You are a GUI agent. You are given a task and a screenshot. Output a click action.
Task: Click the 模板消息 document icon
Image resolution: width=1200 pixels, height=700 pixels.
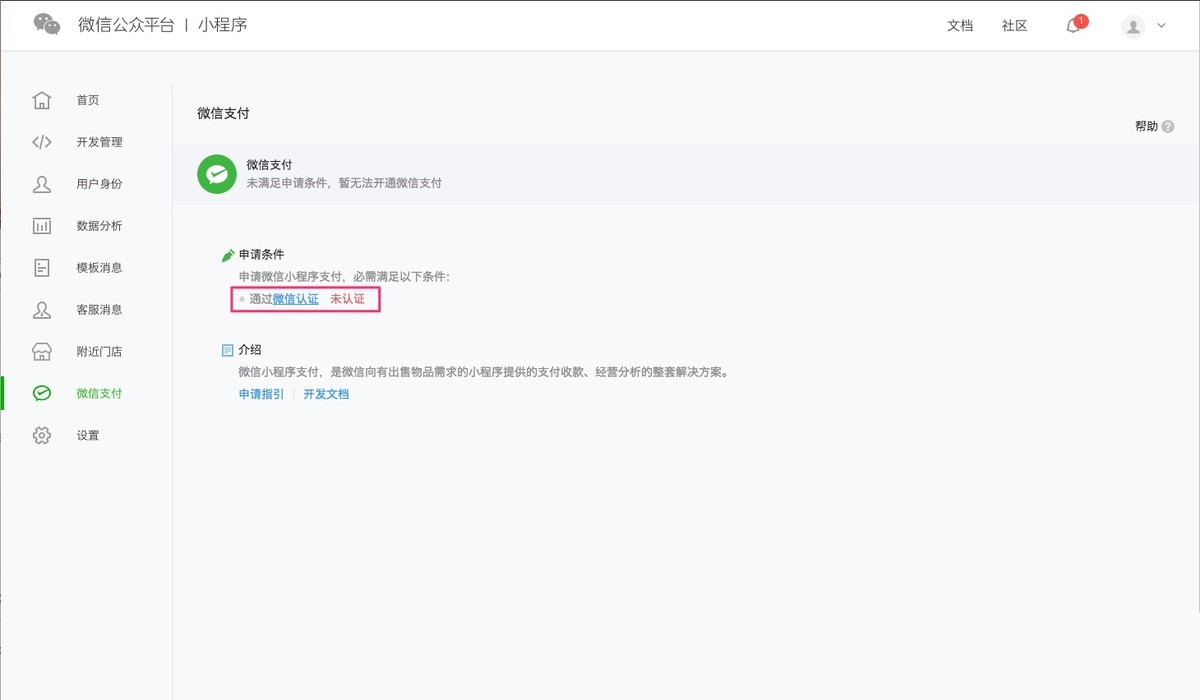click(x=42, y=268)
